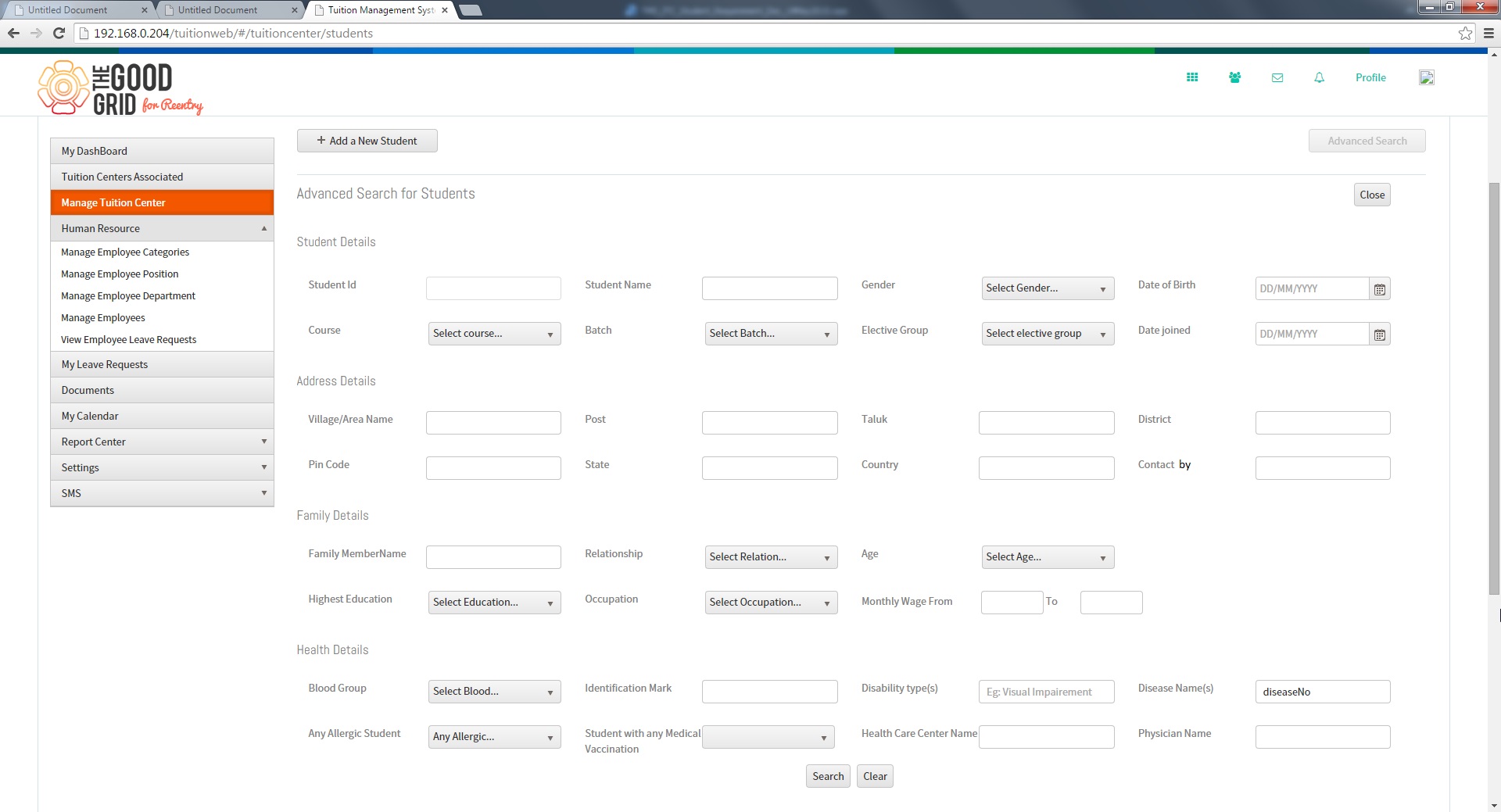Close the Tuition Management System tab
Viewport: 1501px width, 812px height.
(x=445, y=10)
